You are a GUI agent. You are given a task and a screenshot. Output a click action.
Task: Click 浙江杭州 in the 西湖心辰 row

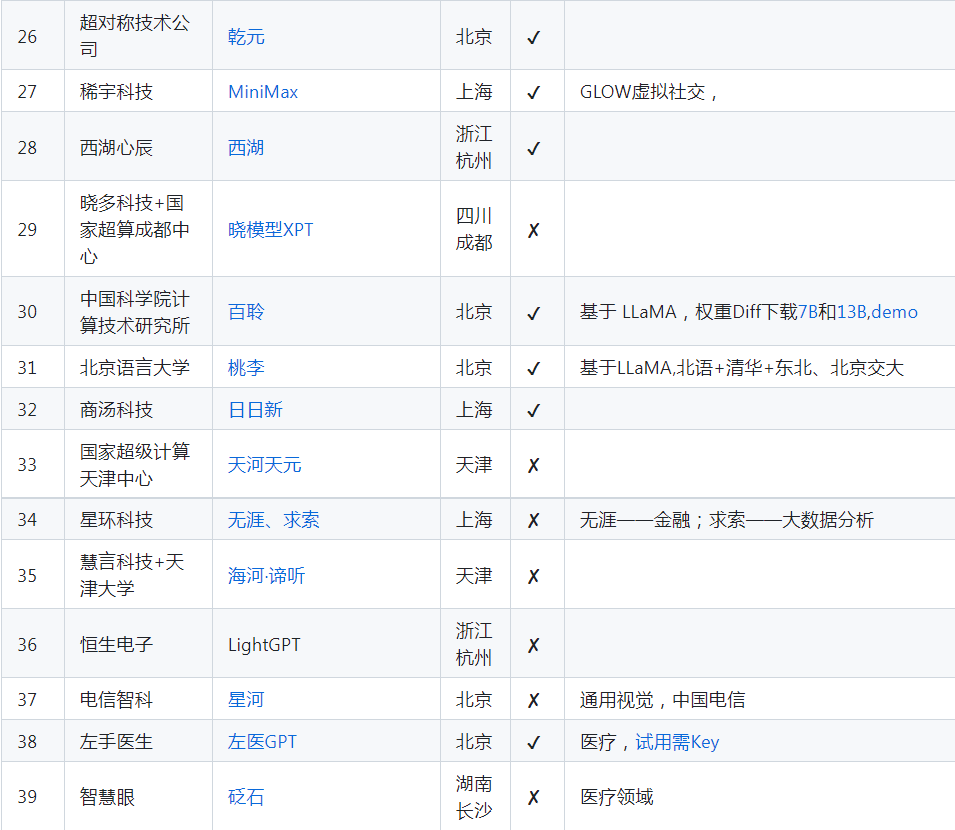click(474, 148)
